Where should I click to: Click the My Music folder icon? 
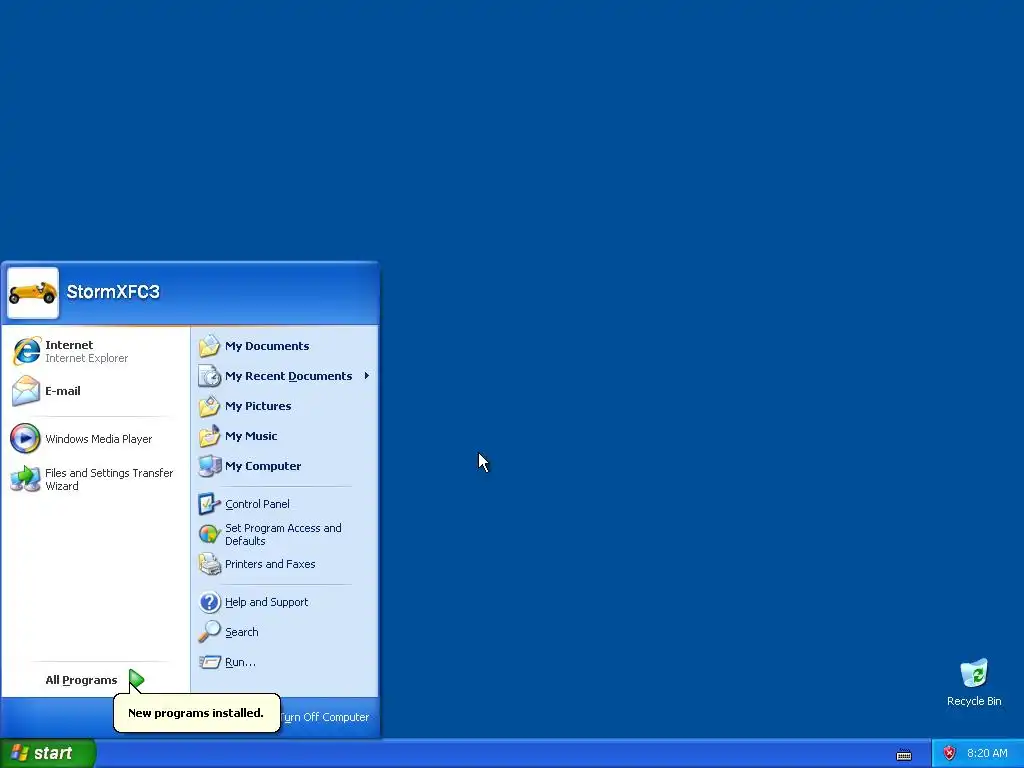[210, 436]
